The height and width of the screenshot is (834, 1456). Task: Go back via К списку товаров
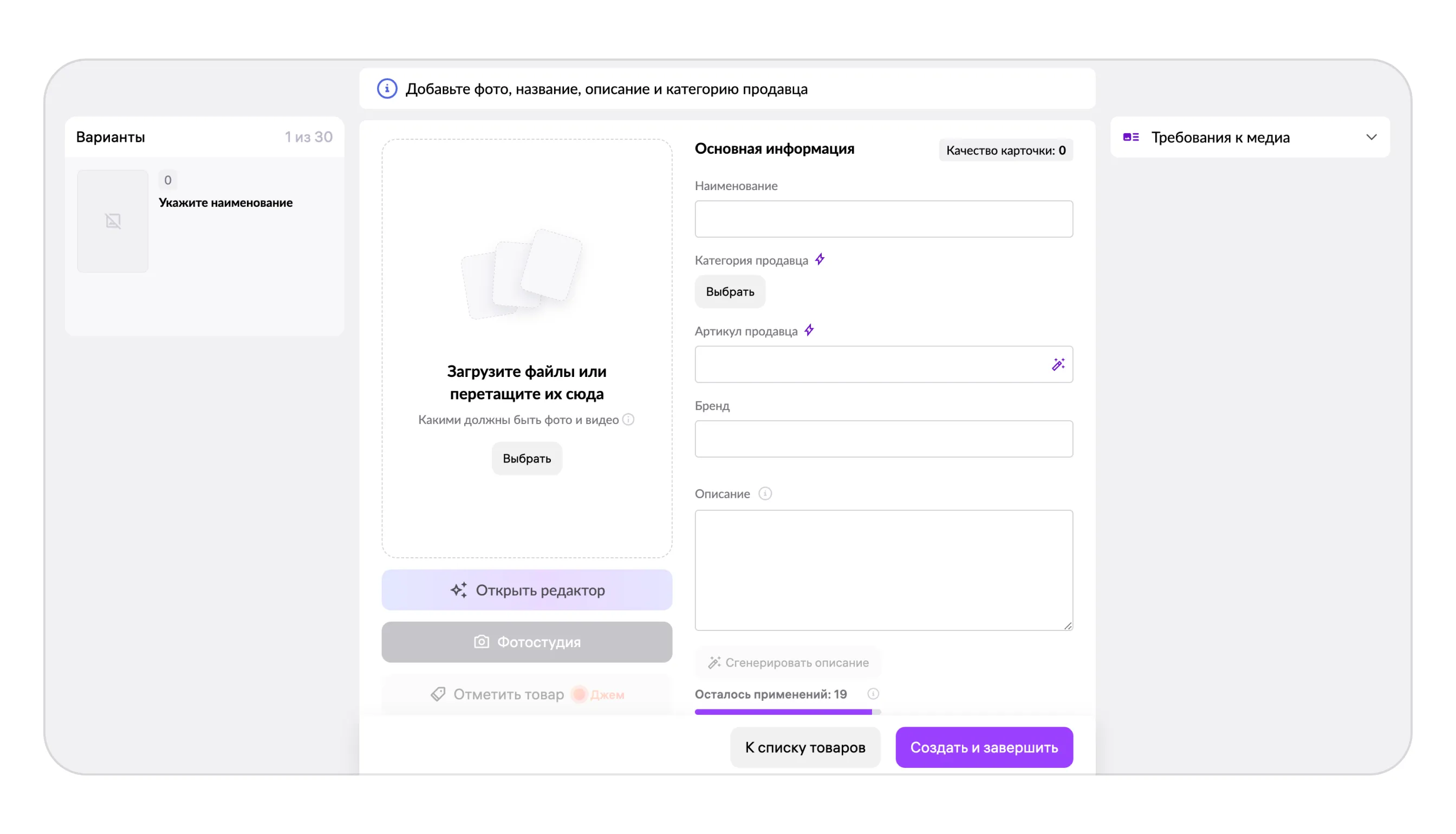804,747
